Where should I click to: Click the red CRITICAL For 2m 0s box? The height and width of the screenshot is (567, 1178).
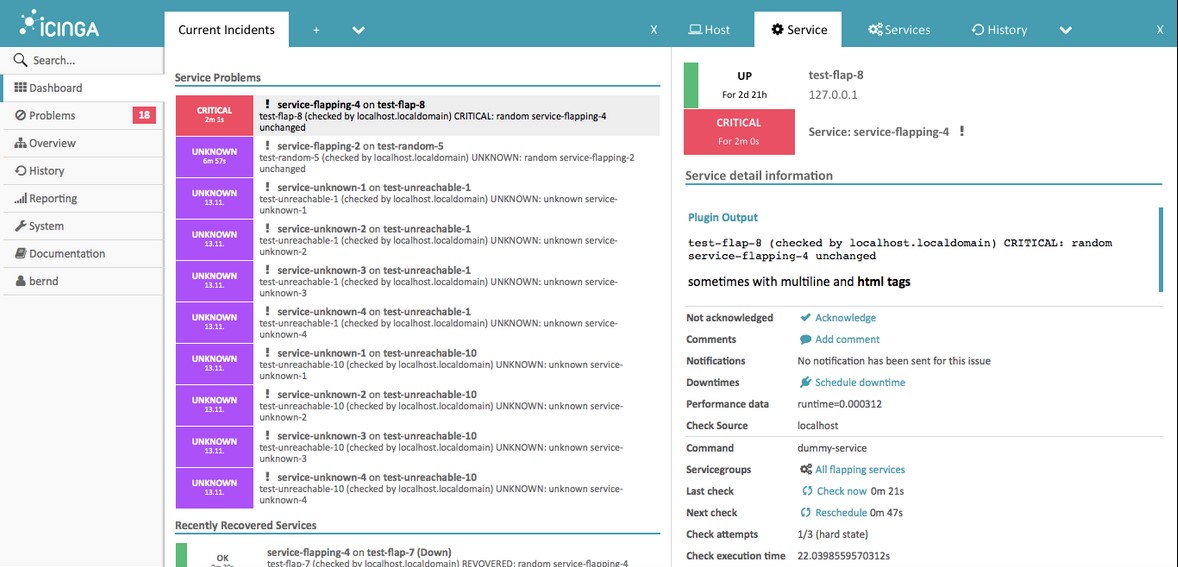(739, 131)
